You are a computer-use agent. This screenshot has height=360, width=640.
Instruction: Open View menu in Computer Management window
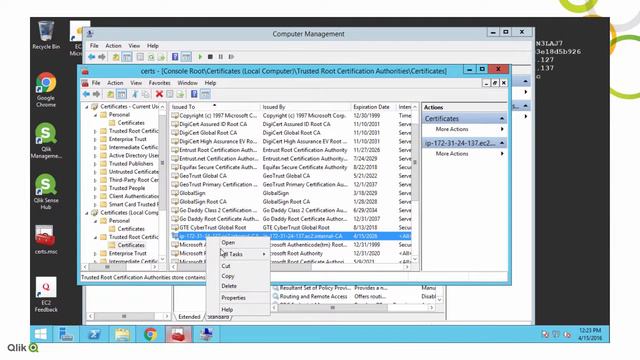pyautogui.click(x=134, y=46)
